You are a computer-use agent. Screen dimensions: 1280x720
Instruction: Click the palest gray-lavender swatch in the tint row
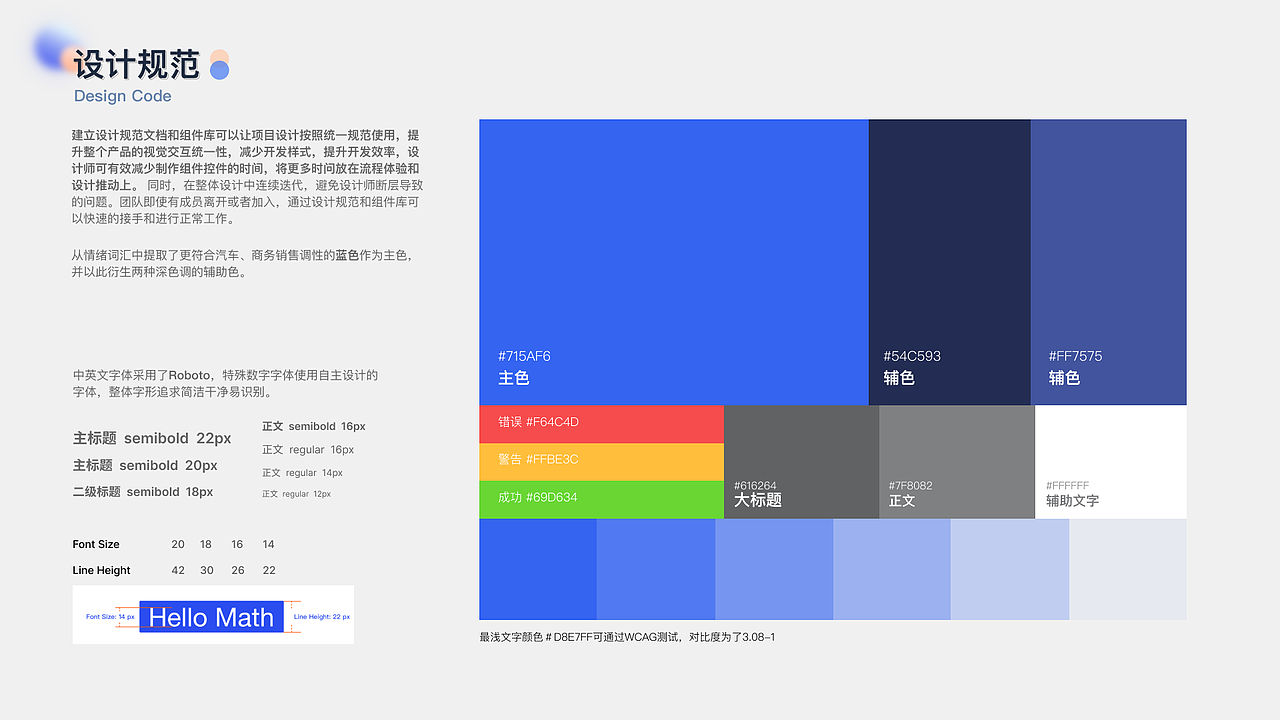pos(1128,569)
